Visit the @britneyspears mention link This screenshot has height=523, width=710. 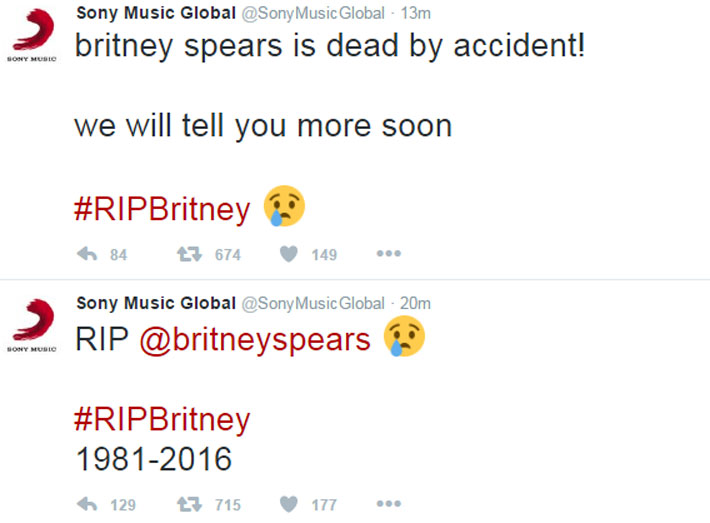[x=255, y=339]
